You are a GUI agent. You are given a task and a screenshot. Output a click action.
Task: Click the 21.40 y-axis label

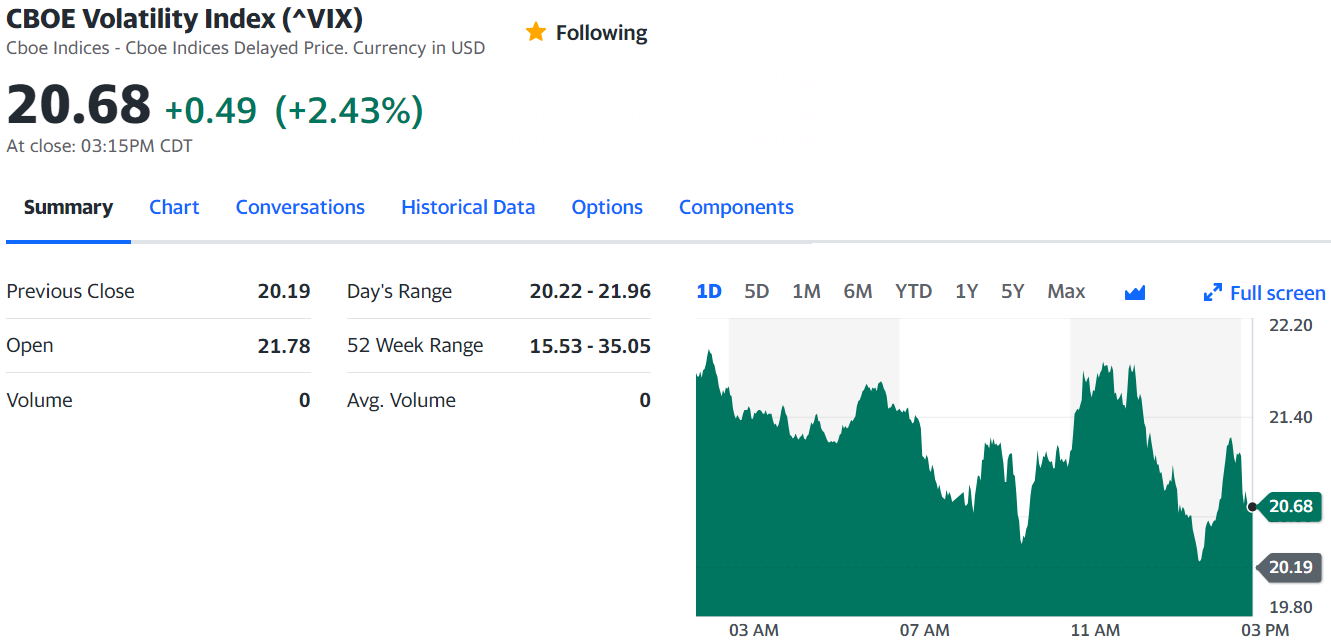click(x=1290, y=417)
